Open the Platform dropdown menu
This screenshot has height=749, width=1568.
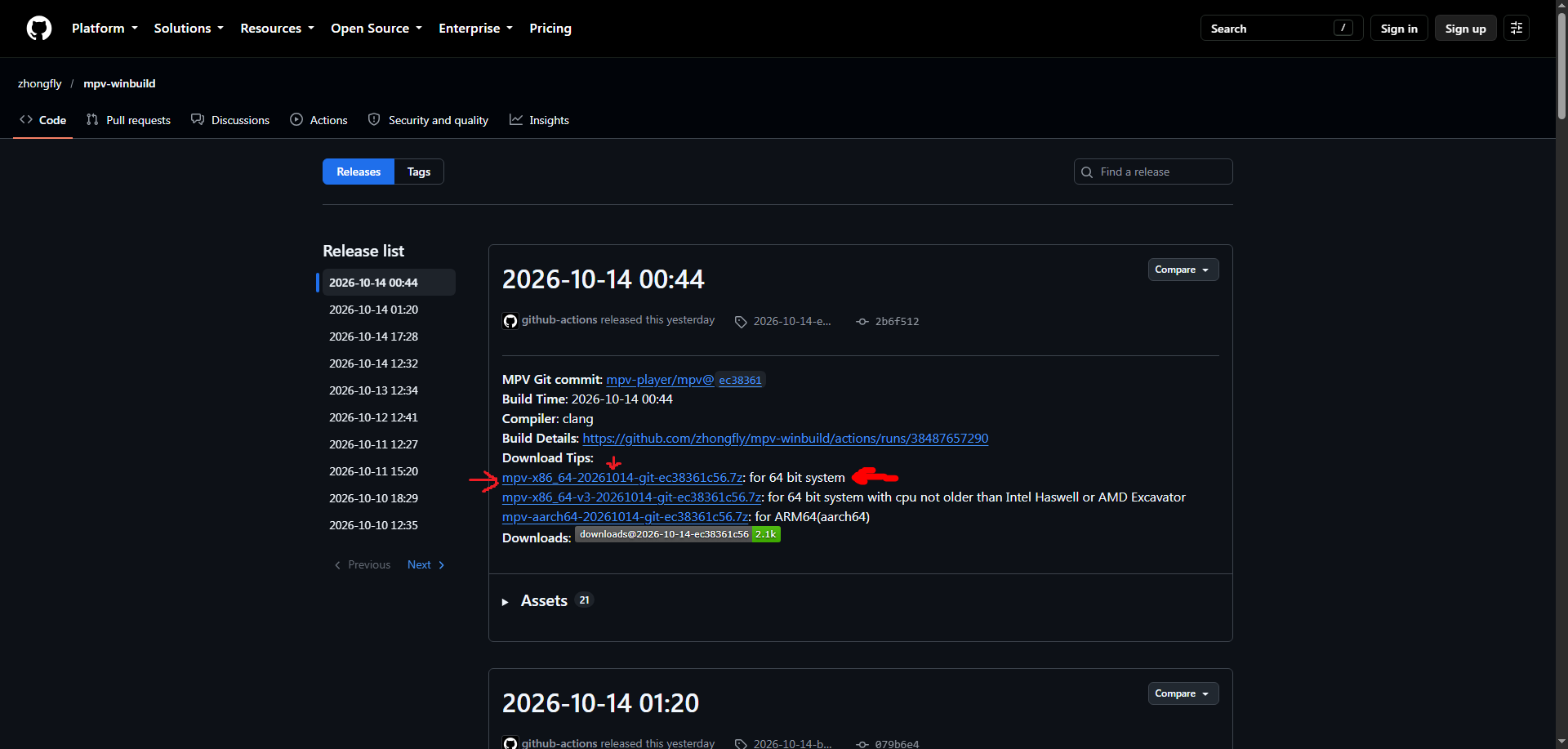pos(105,29)
